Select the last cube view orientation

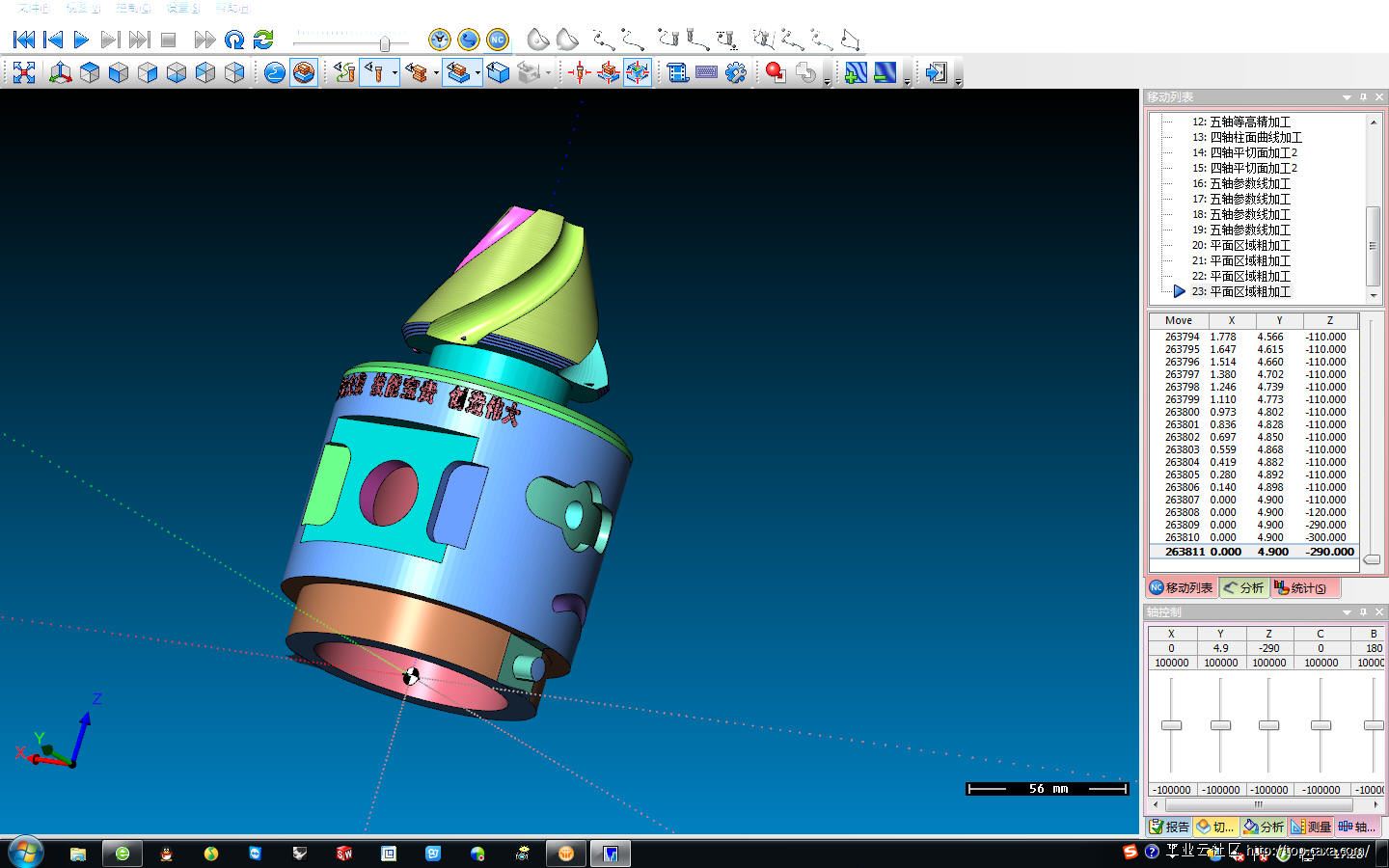(x=234, y=72)
